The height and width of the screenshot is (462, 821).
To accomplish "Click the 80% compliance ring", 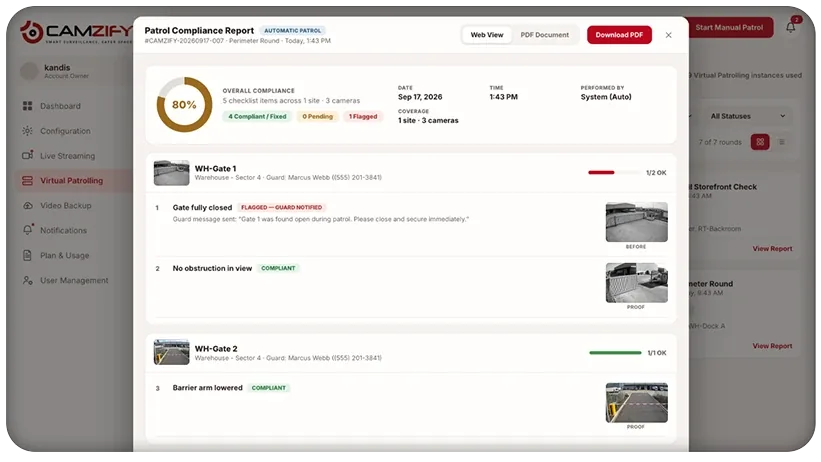I will tap(184, 105).
